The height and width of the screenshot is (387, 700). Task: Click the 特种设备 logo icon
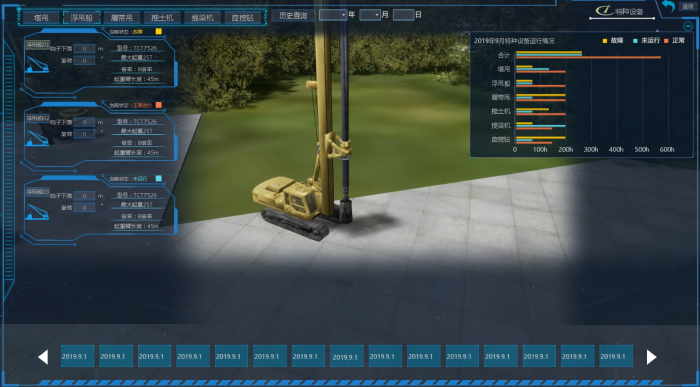click(x=604, y=10)
